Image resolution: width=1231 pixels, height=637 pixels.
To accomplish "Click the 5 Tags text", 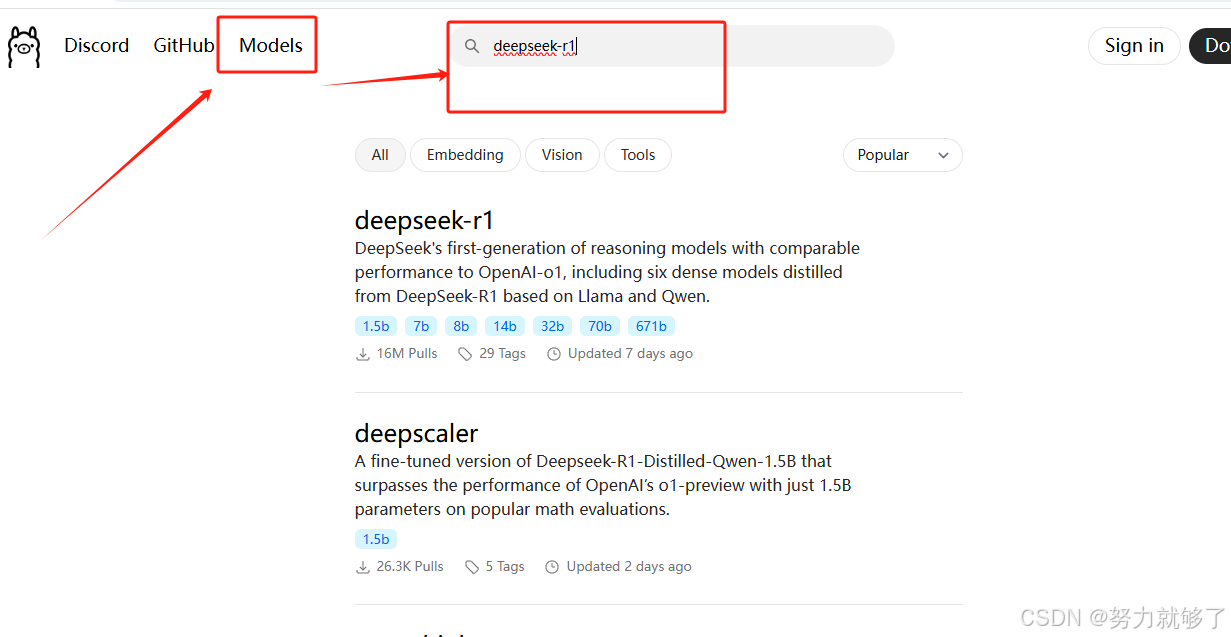I will tap(505, 567).
